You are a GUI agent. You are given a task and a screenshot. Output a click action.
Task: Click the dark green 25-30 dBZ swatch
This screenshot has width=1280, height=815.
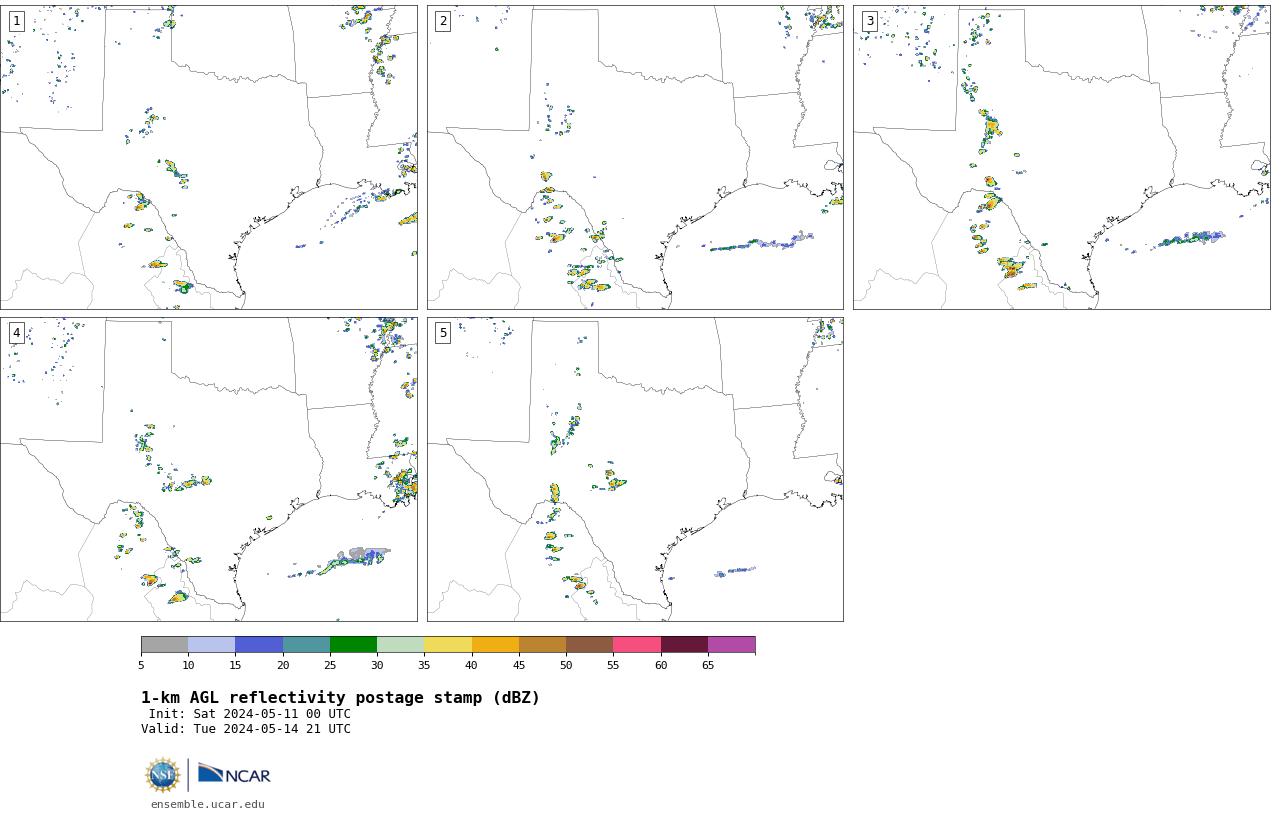(353, 645)
